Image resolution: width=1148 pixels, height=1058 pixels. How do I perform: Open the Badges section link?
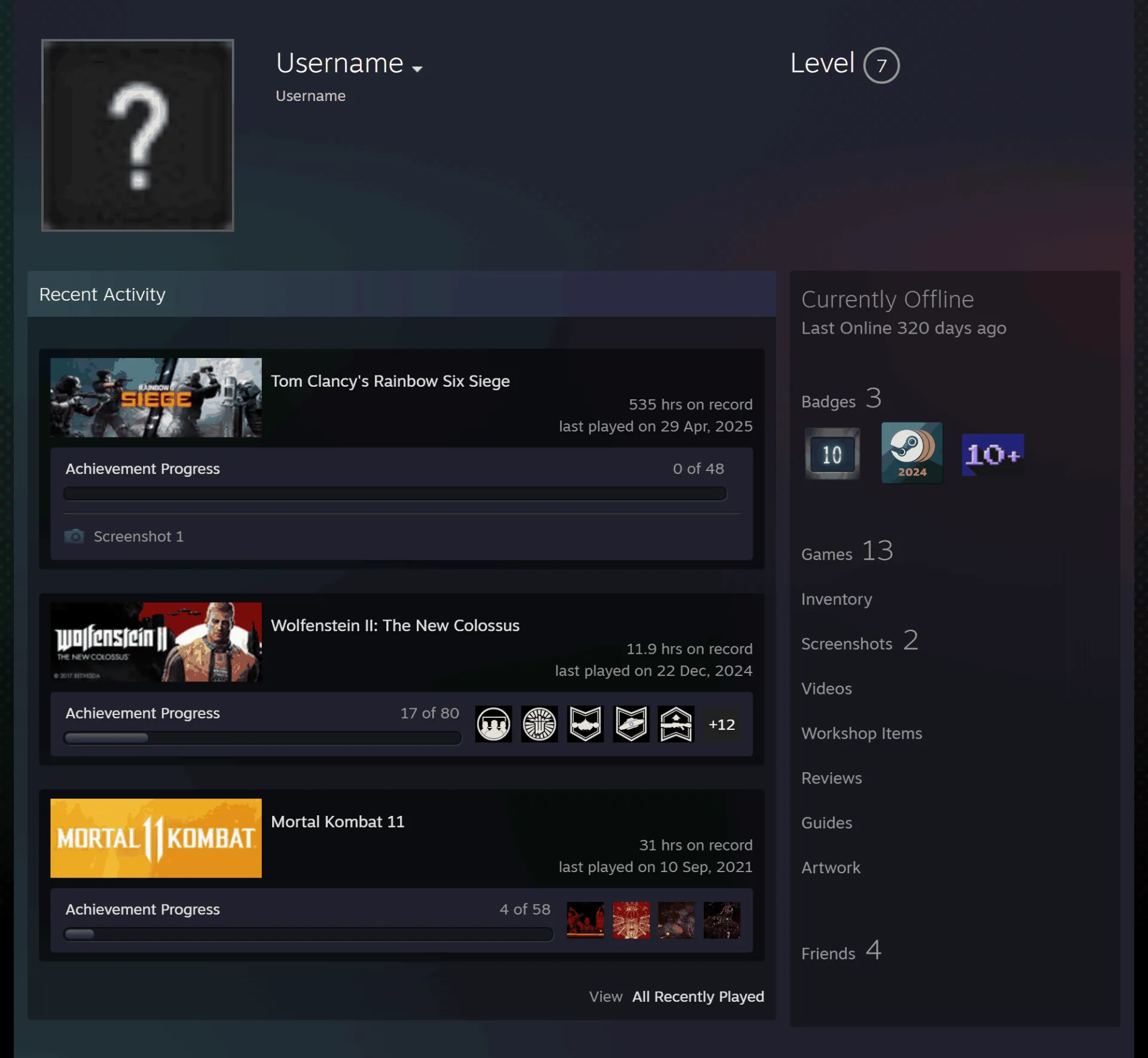[841, 399]
